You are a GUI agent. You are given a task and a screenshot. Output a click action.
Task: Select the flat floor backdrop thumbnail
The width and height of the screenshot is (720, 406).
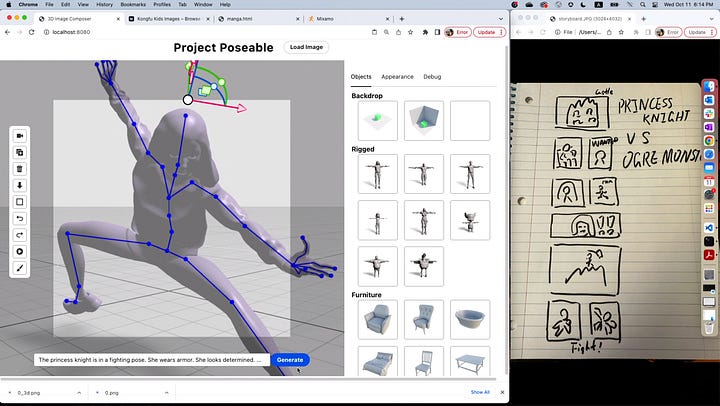[377, 121]
